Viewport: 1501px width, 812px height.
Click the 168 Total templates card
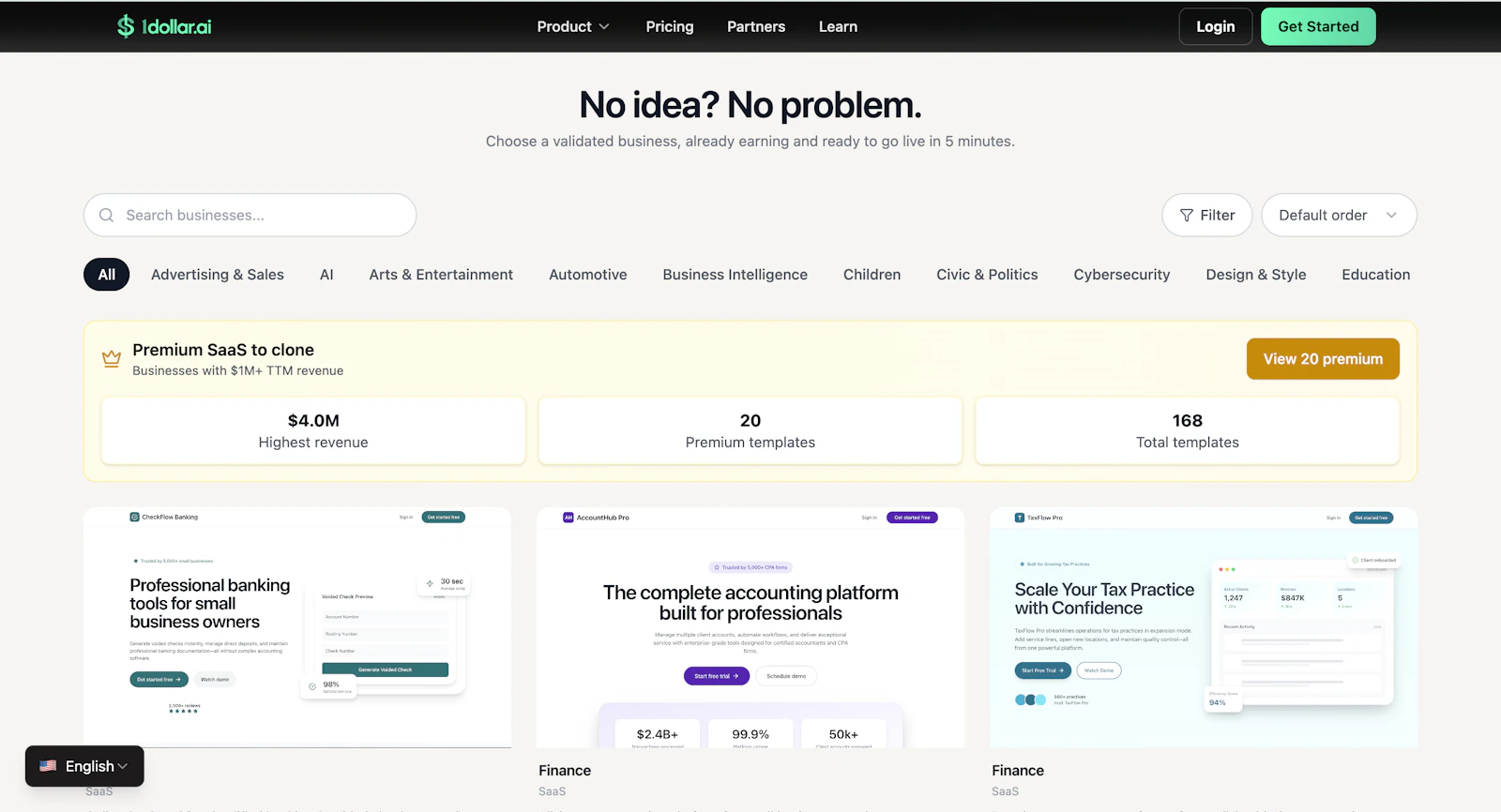coord(1188,430)
